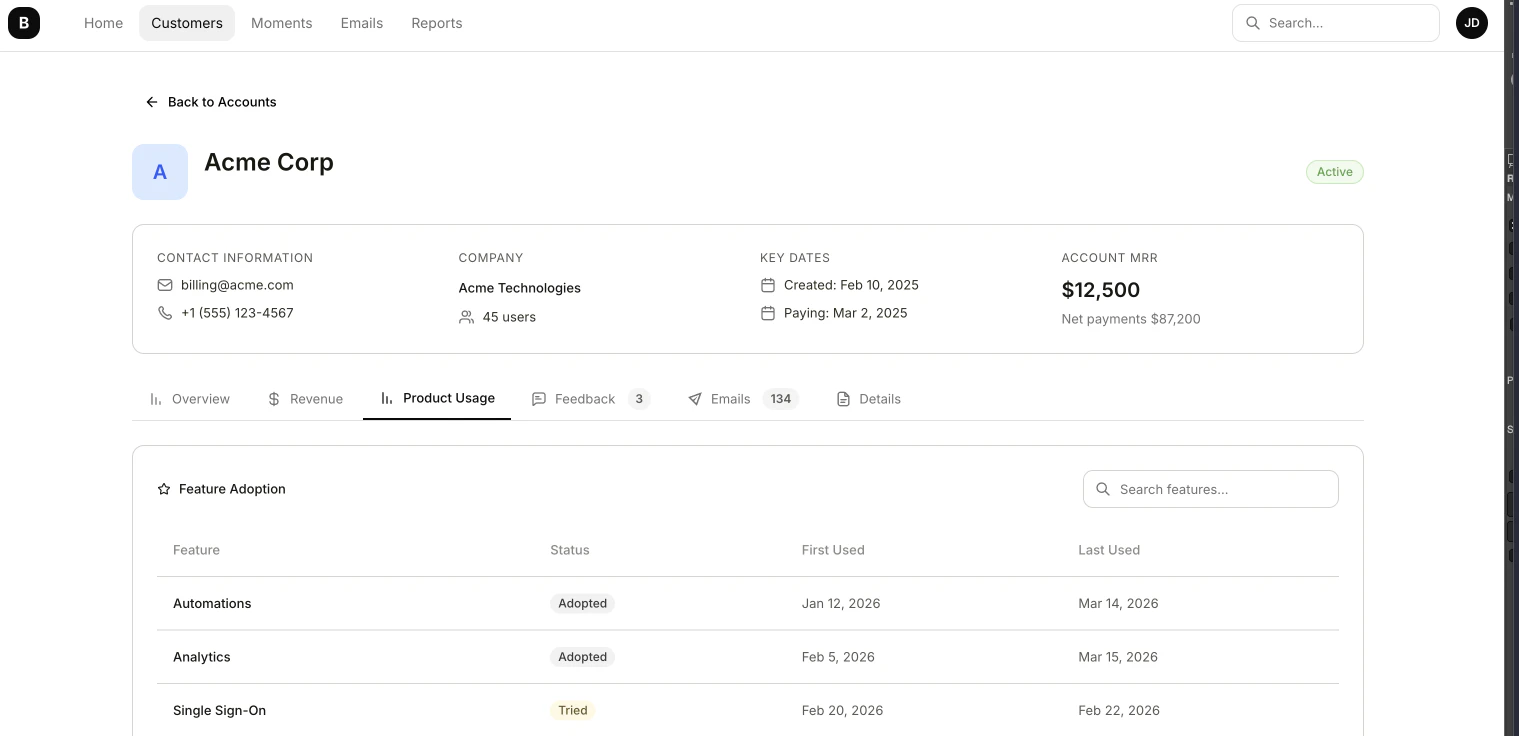The image size is (1519, 736).
Task: Click the phone icon beside the phone number
Action: tap(165, 312)
